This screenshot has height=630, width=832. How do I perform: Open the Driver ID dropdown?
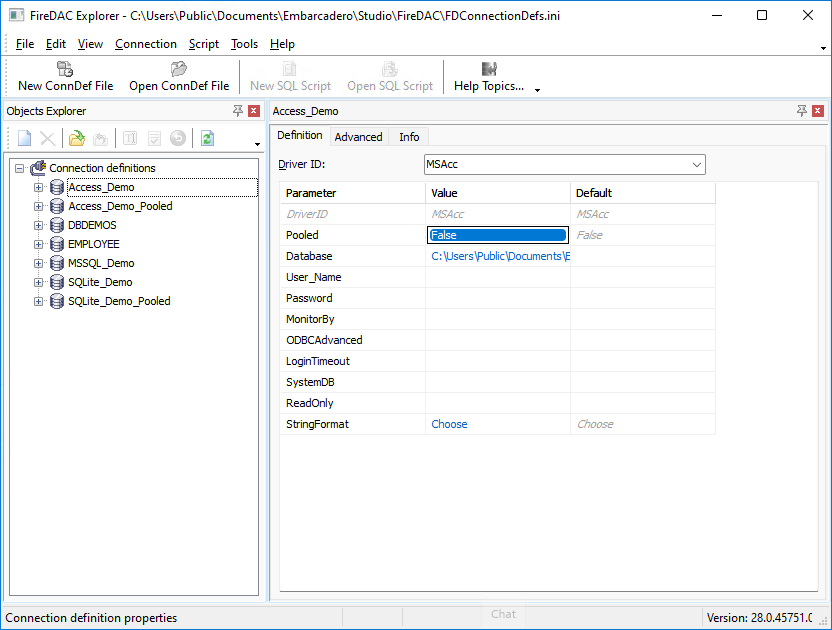[x=696, y=165]
